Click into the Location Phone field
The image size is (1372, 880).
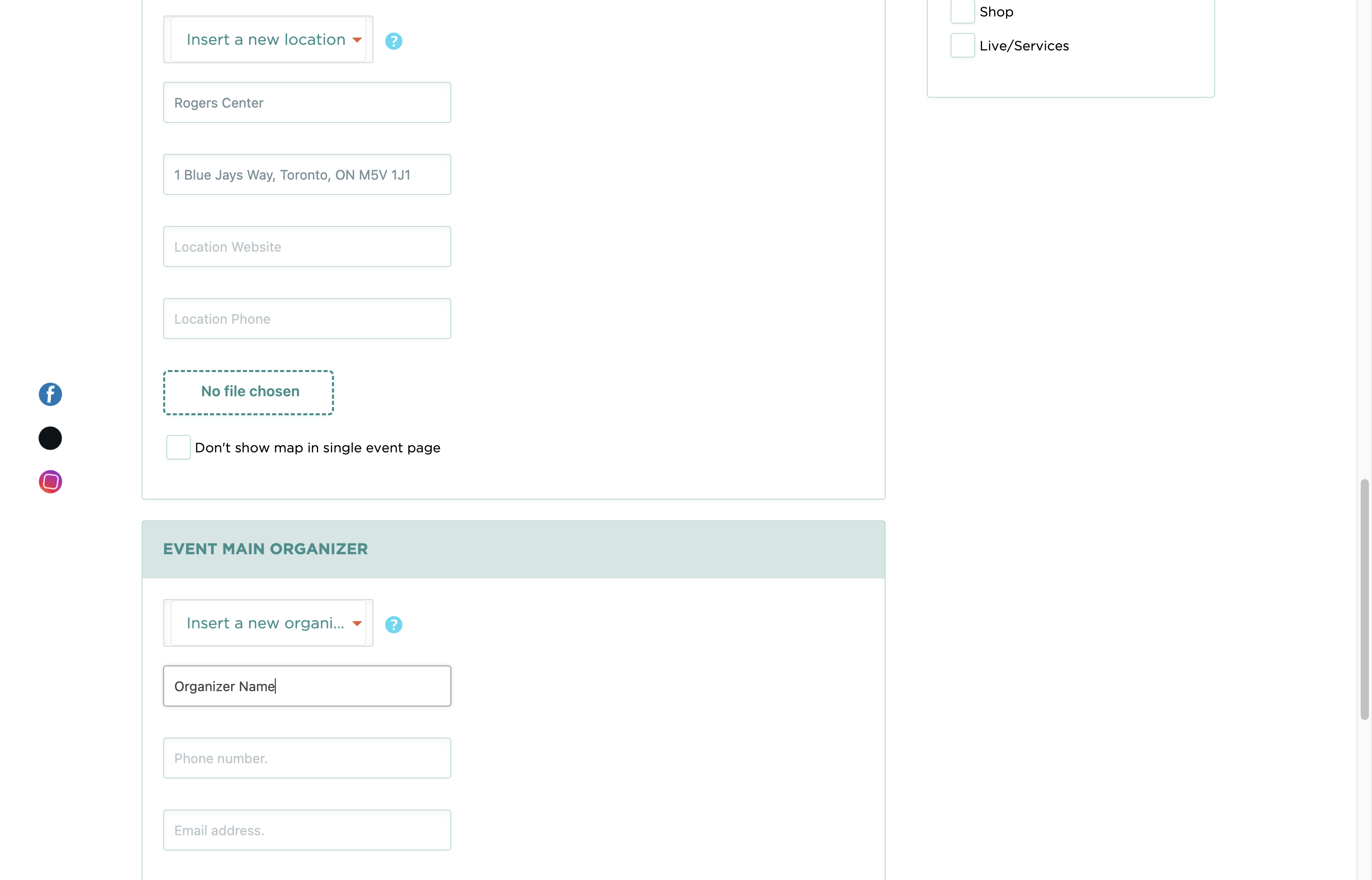coord(307,319)
